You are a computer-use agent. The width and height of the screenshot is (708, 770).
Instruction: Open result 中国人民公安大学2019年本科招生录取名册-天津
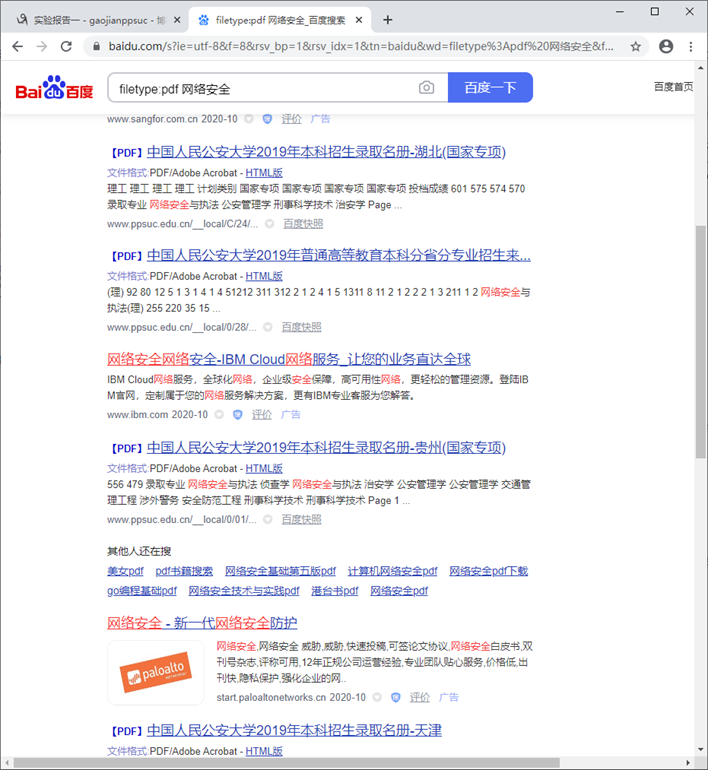coord(294,731)
